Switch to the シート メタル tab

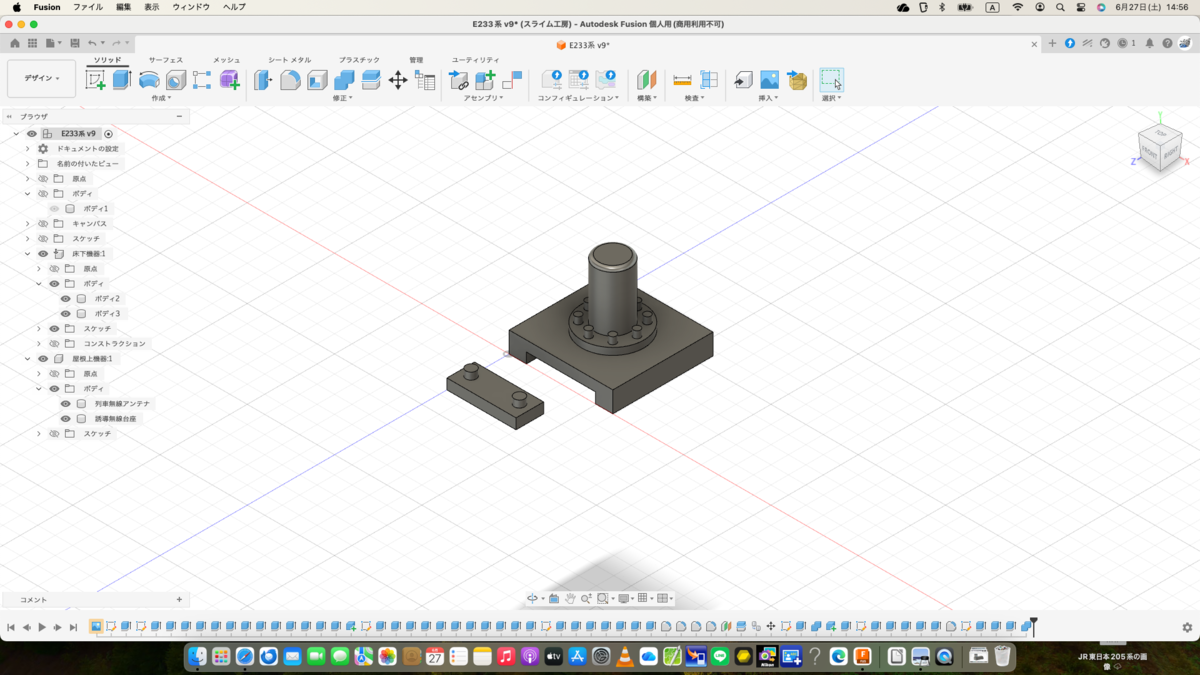(290, 60)
